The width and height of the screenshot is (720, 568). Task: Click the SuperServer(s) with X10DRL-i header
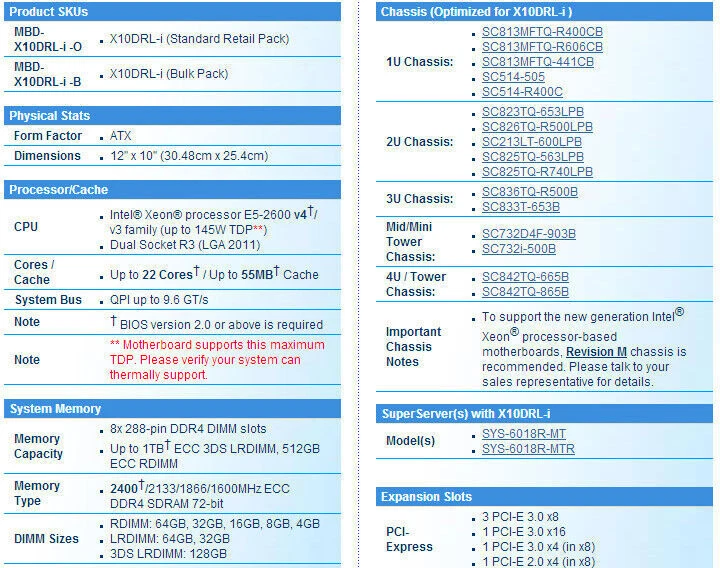pyautogui.click(x=544, y=414)
